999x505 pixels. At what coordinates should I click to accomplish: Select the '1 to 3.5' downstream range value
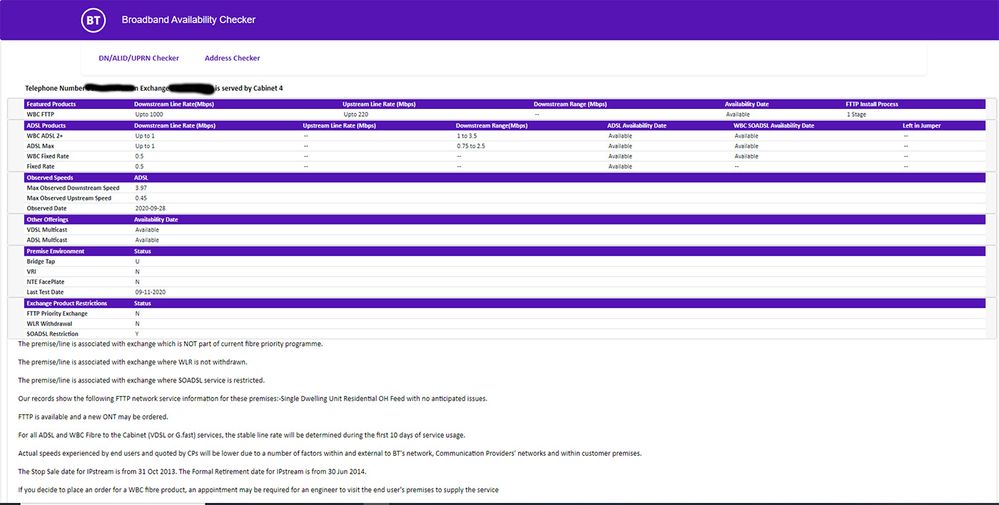(467, 136)
